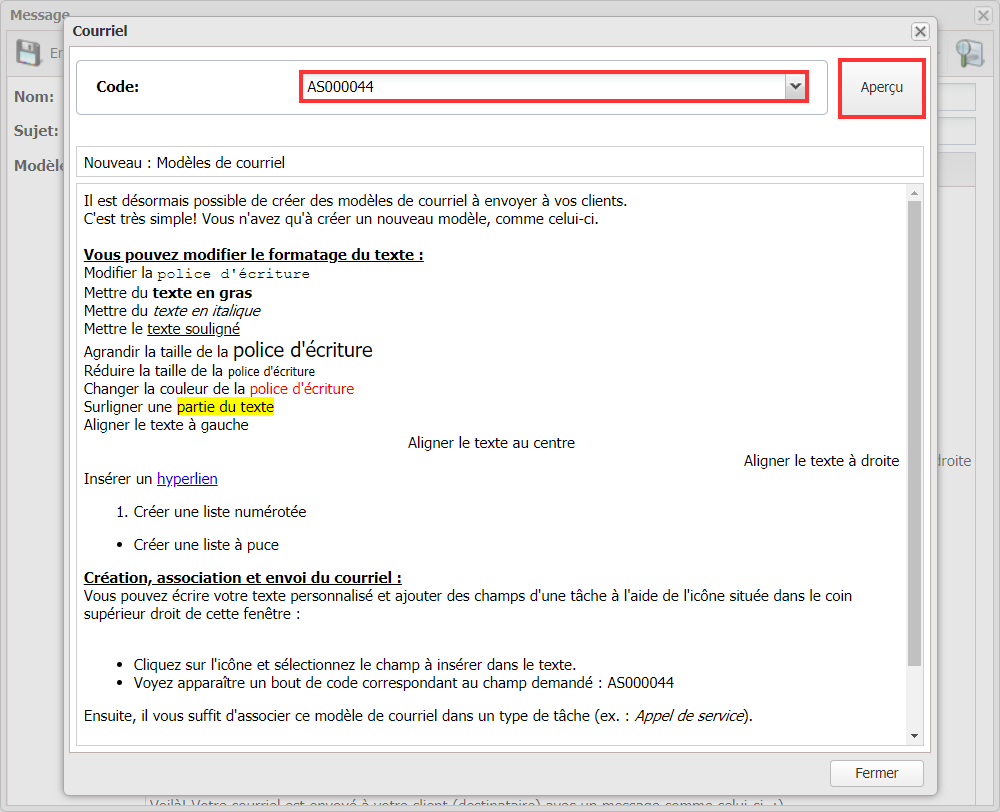Click the Fermer button
Viewport: 1000px width, 812px height.
click(x=876, y=773)
